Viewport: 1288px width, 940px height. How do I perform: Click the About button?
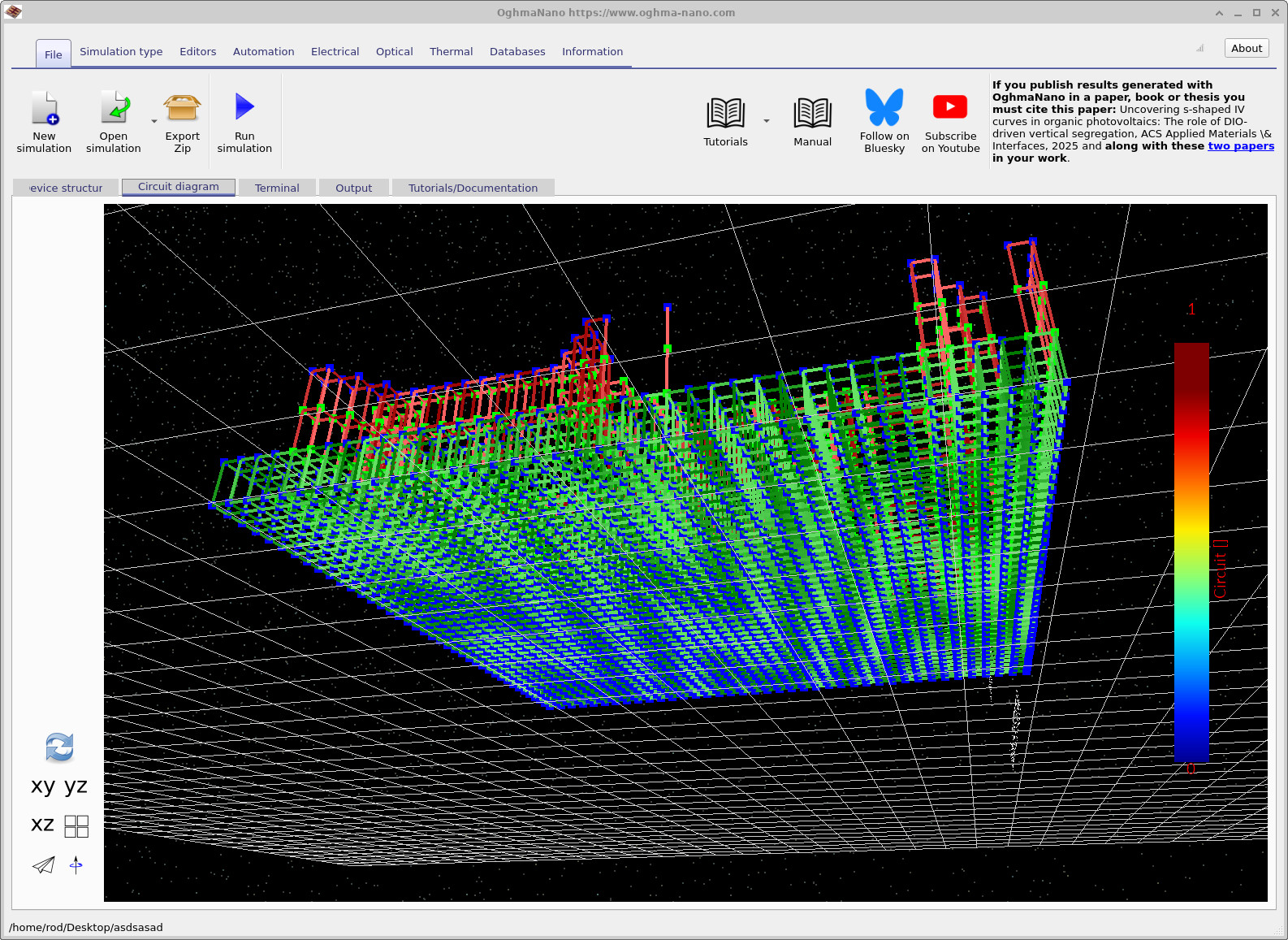[1246, 49]
